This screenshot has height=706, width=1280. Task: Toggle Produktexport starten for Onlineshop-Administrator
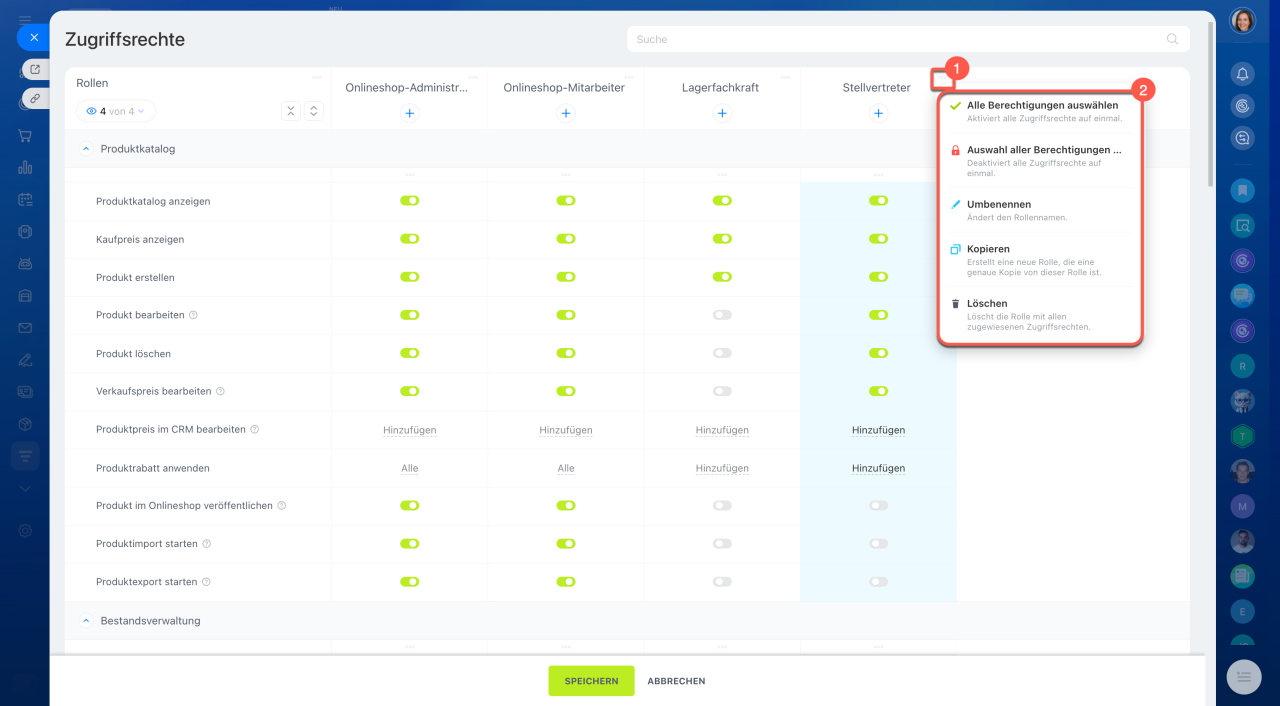click(409, 582)
